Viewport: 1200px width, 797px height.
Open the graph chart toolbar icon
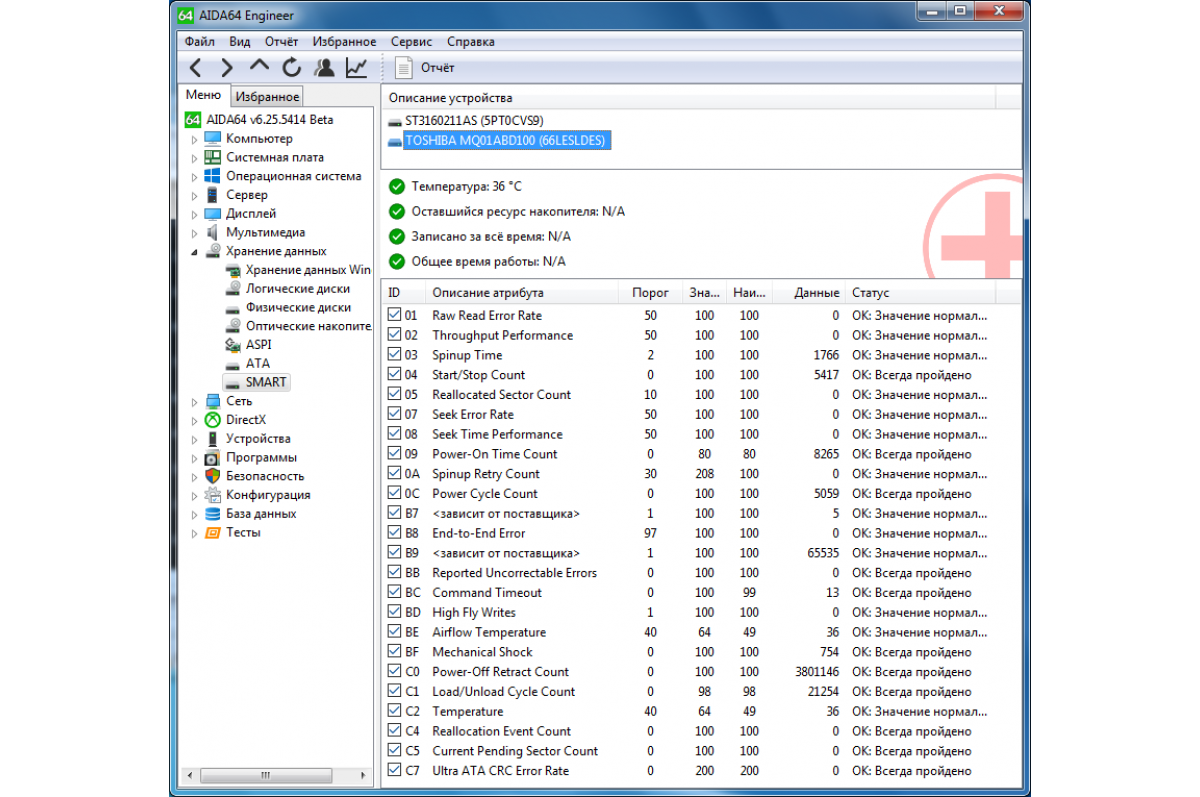pos(356,67)
